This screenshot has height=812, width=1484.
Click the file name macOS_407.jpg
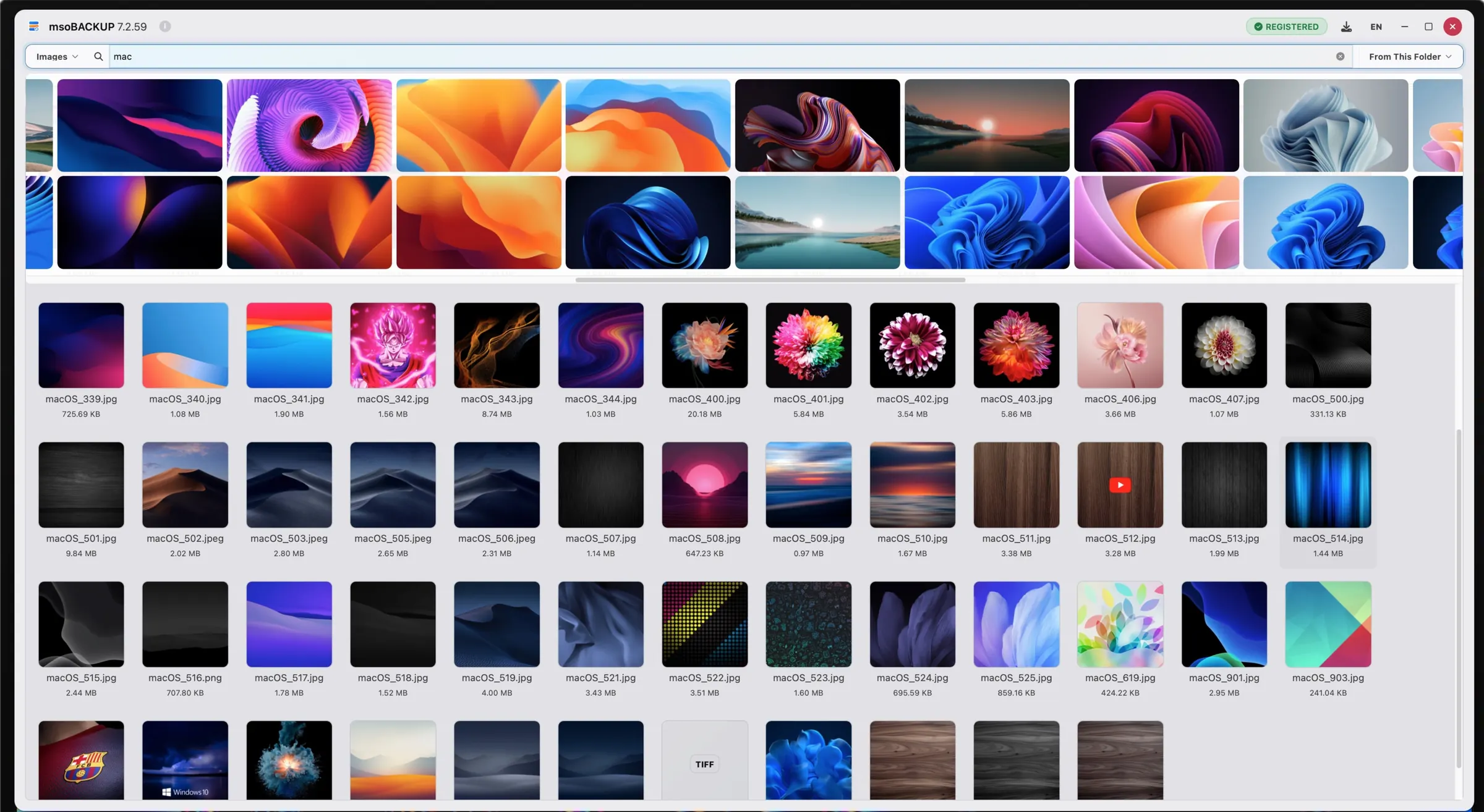coord(1224,399)
